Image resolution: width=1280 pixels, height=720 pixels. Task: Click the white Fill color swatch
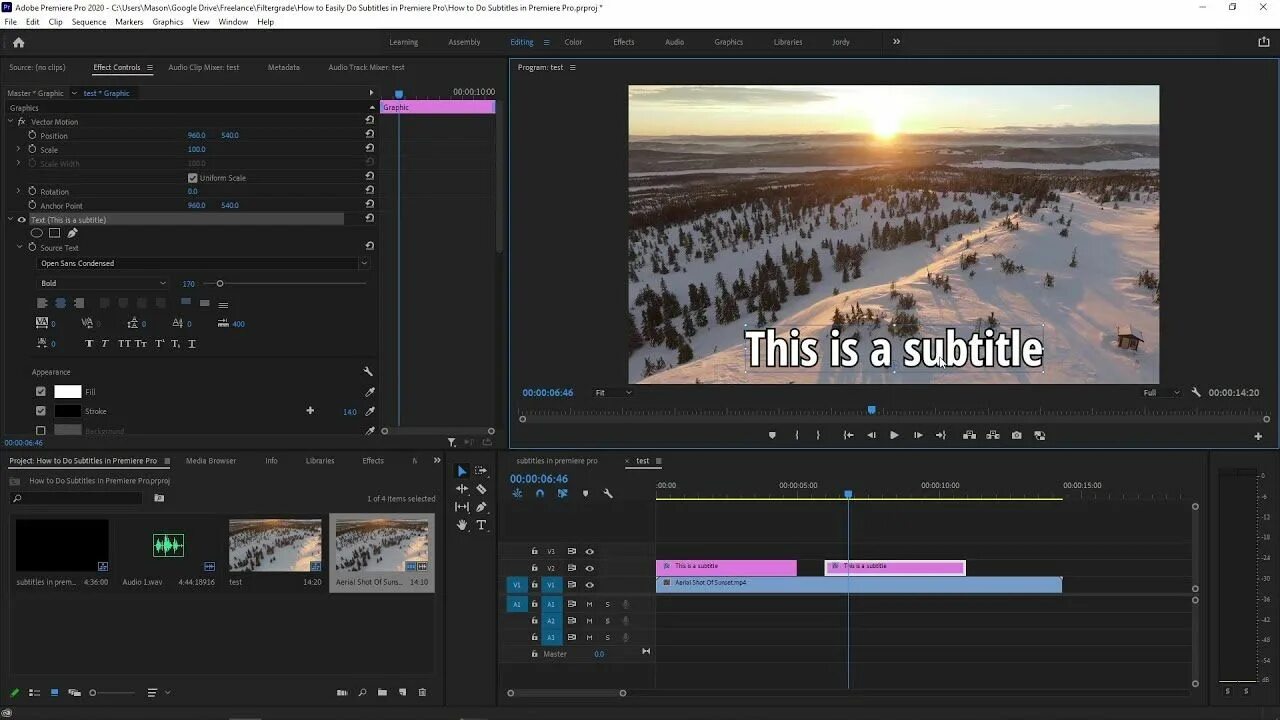click(67, 392)
